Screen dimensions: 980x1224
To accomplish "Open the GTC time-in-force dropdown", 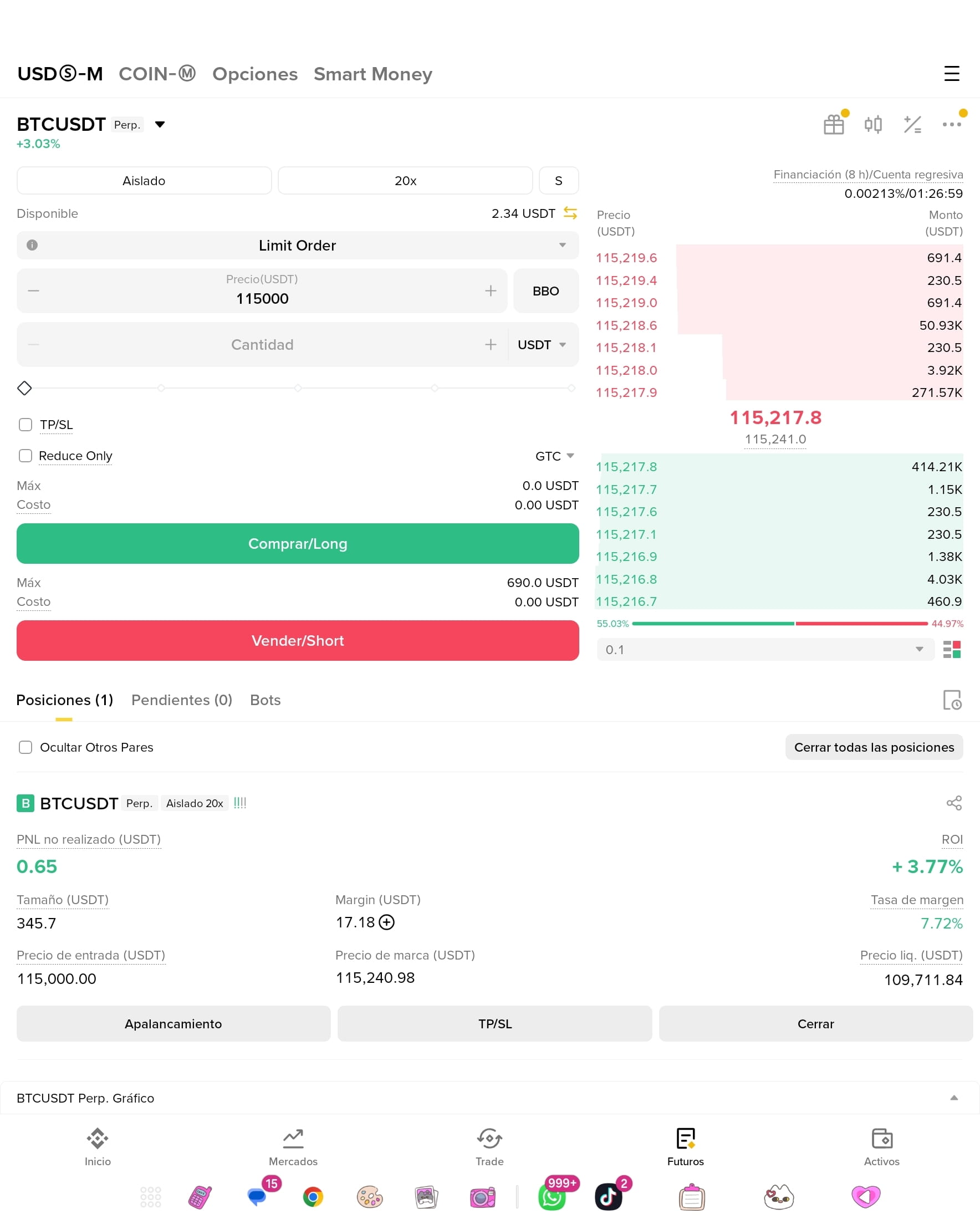I will [555, 456].
